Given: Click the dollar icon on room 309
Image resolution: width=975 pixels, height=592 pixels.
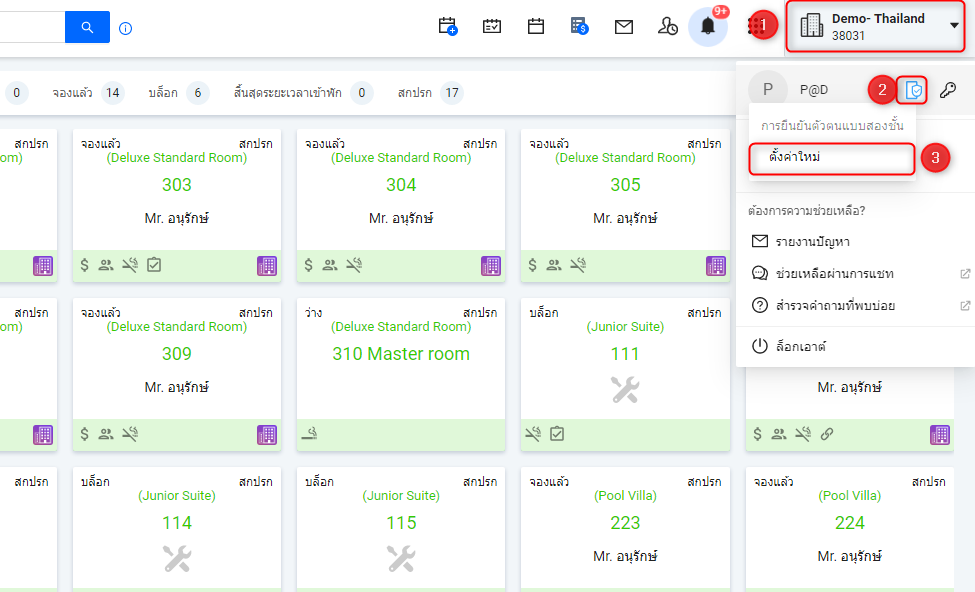Looking at the screenshot, I should coord(85,434).
